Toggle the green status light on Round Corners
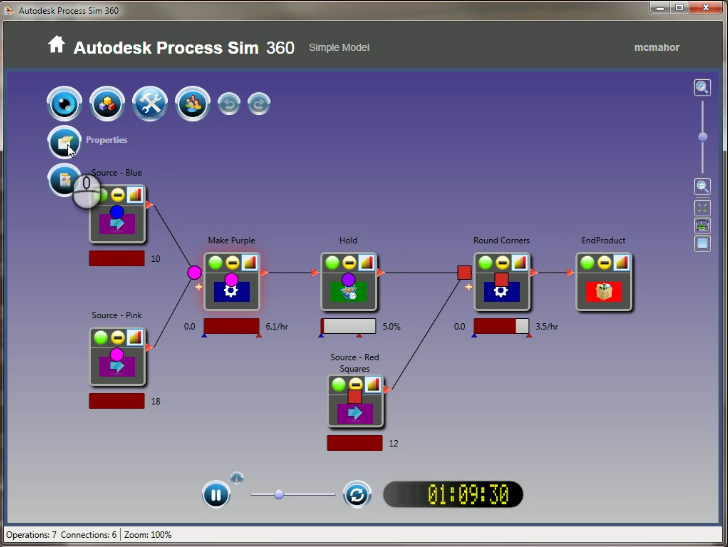Image resolution: width=728 pixels, height=547 pixels. point(486,263)
